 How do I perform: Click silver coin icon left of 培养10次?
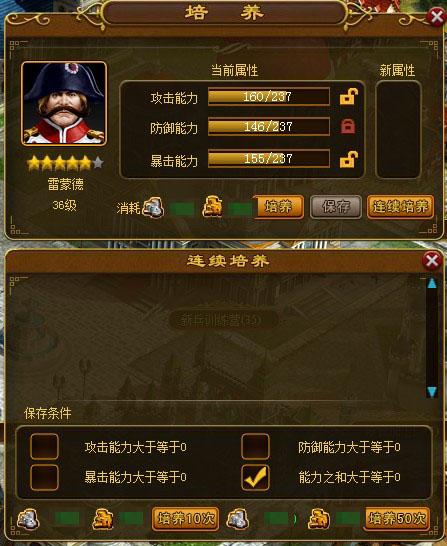coord(28,520)
